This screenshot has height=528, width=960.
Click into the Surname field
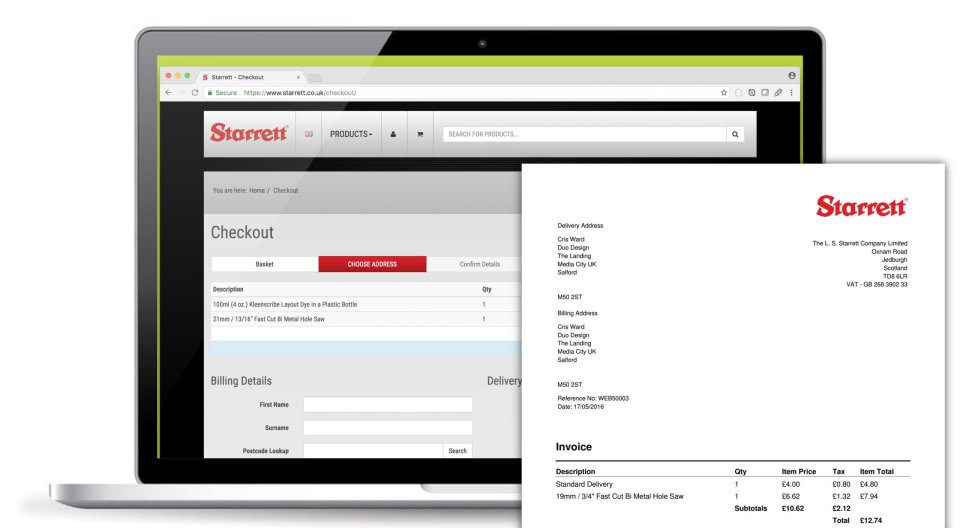point(387,428)
